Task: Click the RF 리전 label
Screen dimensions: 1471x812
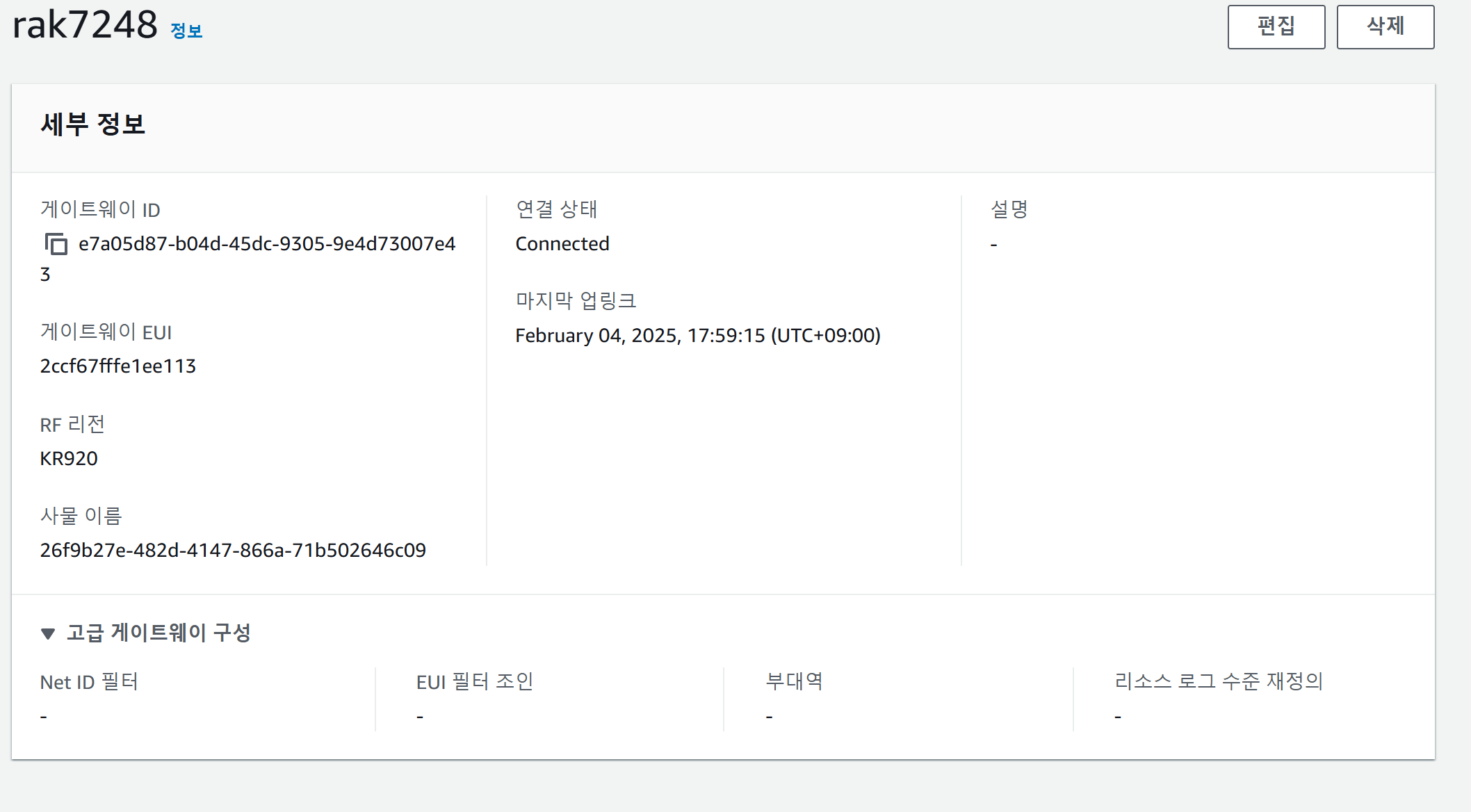Action: point(72,424)
